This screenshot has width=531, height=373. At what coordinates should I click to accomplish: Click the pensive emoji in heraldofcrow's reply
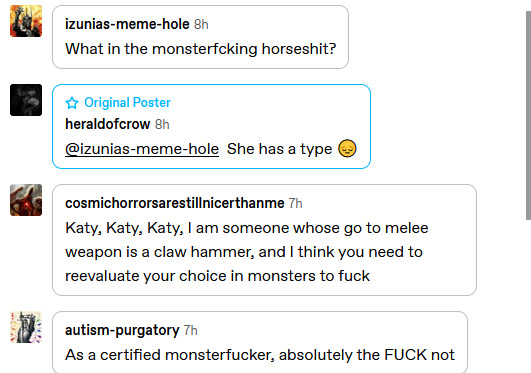click(347, 148)
